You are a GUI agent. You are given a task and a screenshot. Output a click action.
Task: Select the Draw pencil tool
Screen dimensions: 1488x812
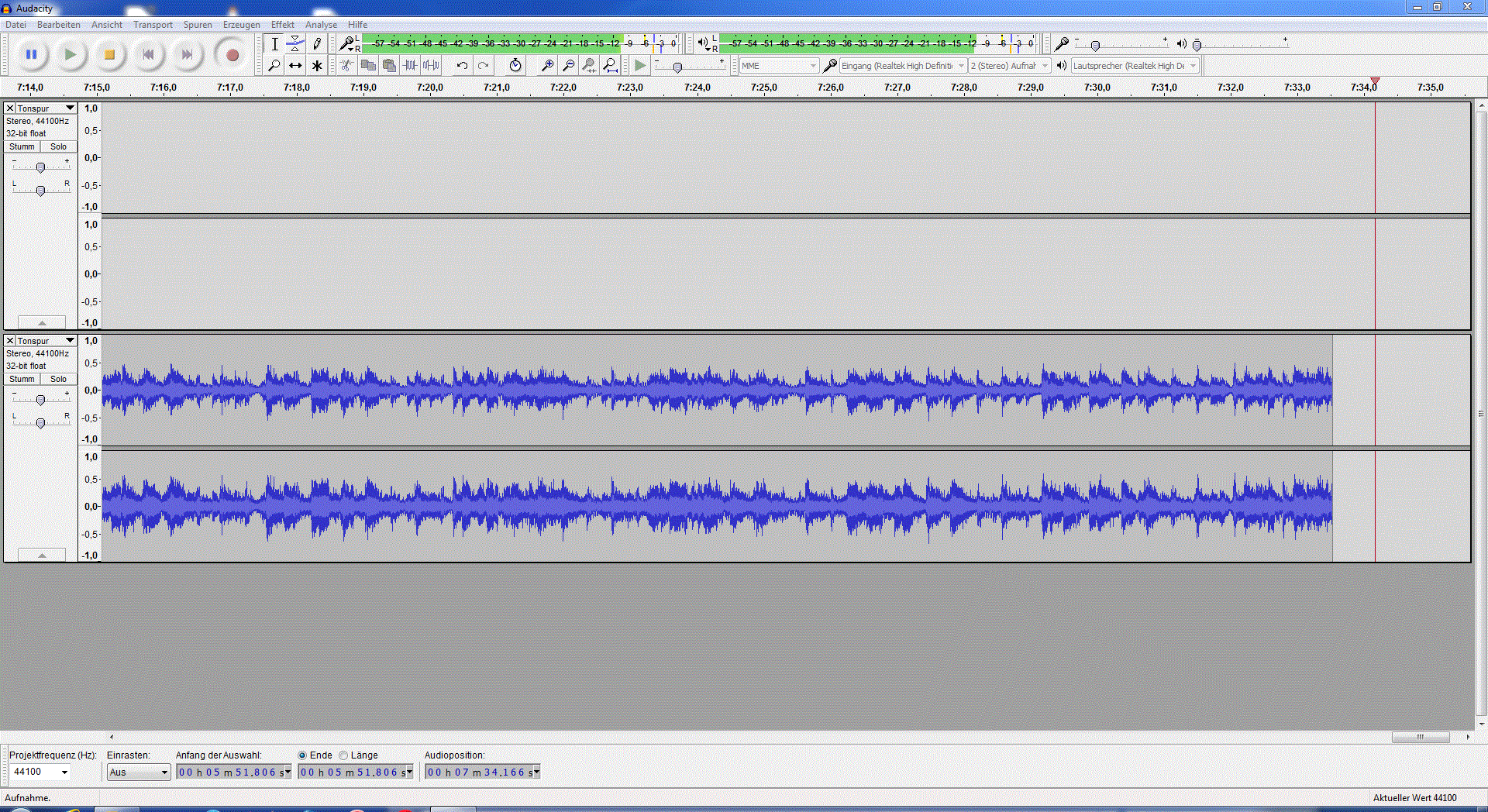click(x=316, y=44)
